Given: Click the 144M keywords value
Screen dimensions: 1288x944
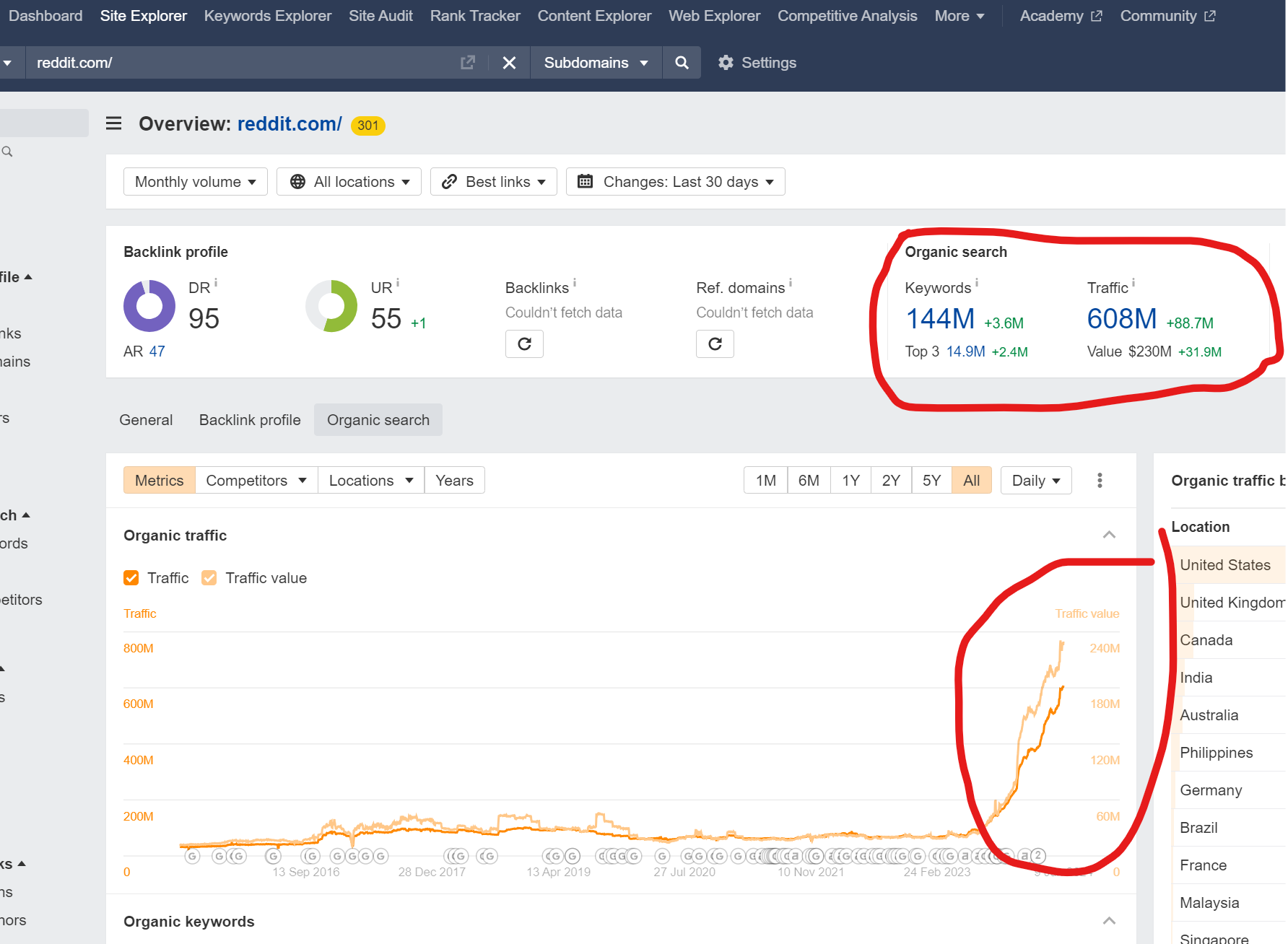Looking at the screenshot, I should click(x=940, y=318).
